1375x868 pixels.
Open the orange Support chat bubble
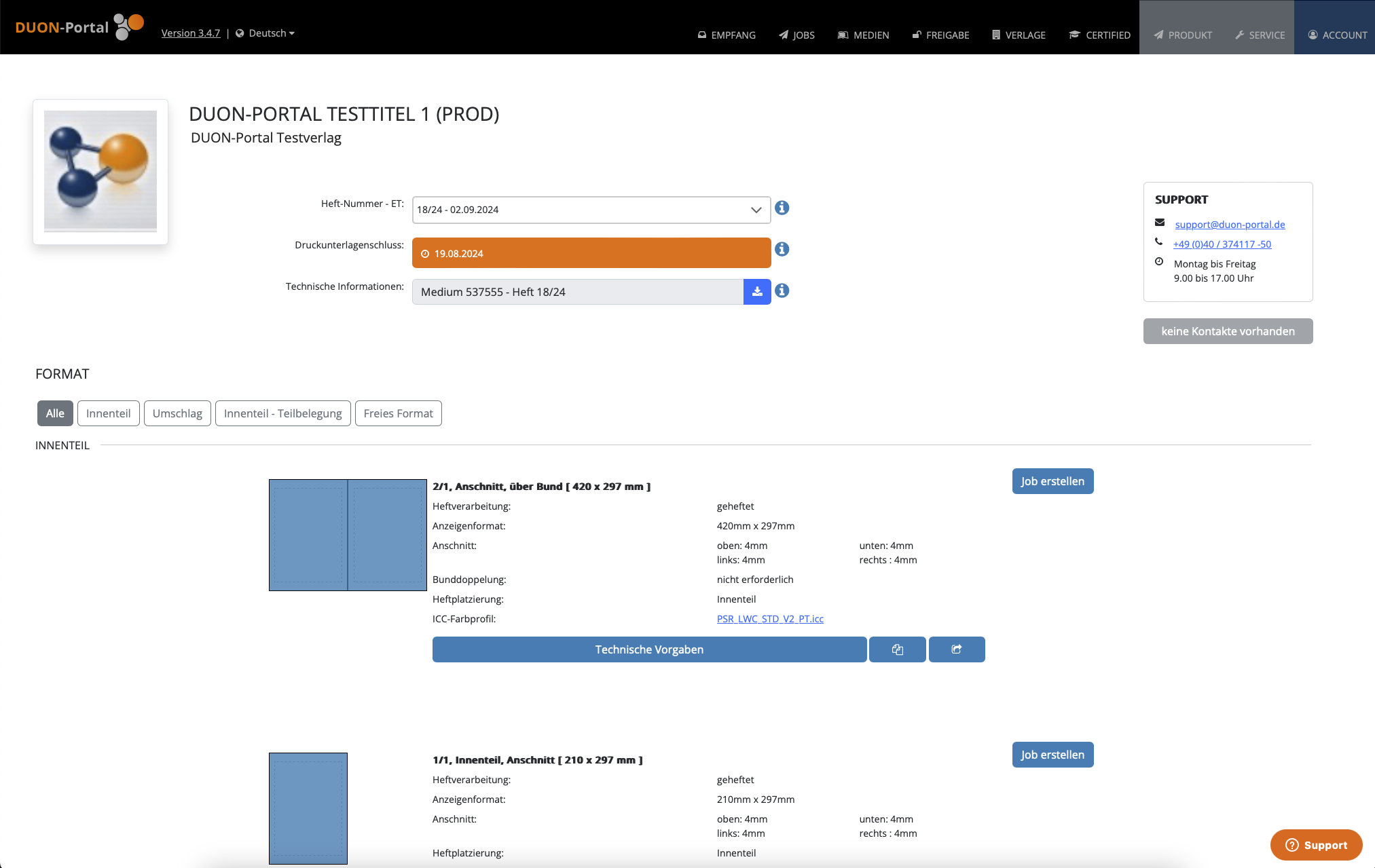[1316, 845]
